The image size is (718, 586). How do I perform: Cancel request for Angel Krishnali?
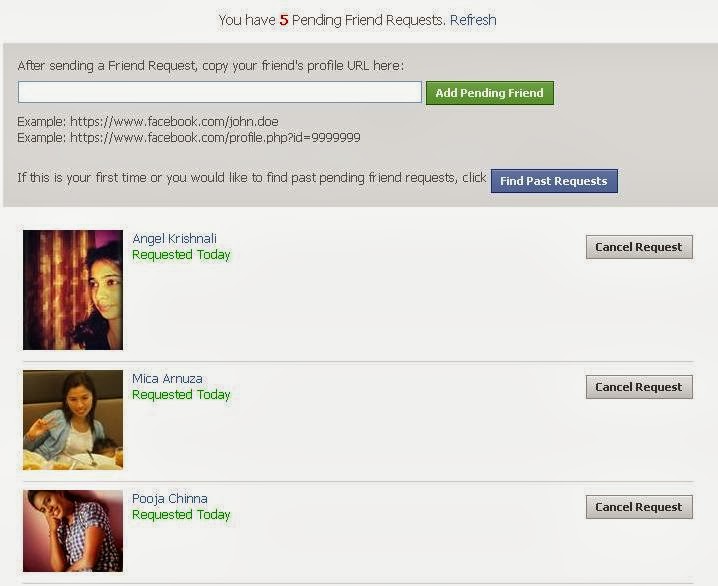[x=639, y=247]
